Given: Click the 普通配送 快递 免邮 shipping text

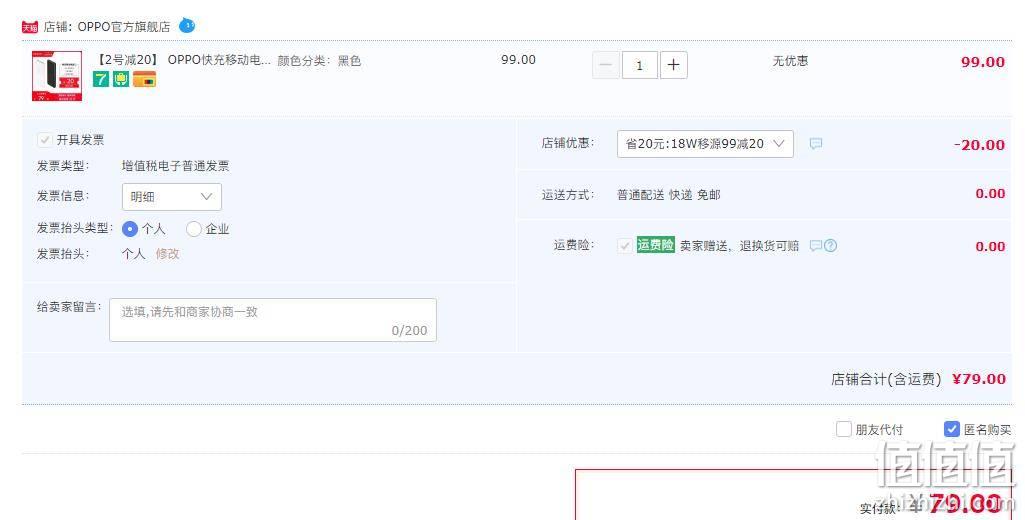Looking at the screenshot, I should (669, 195).
